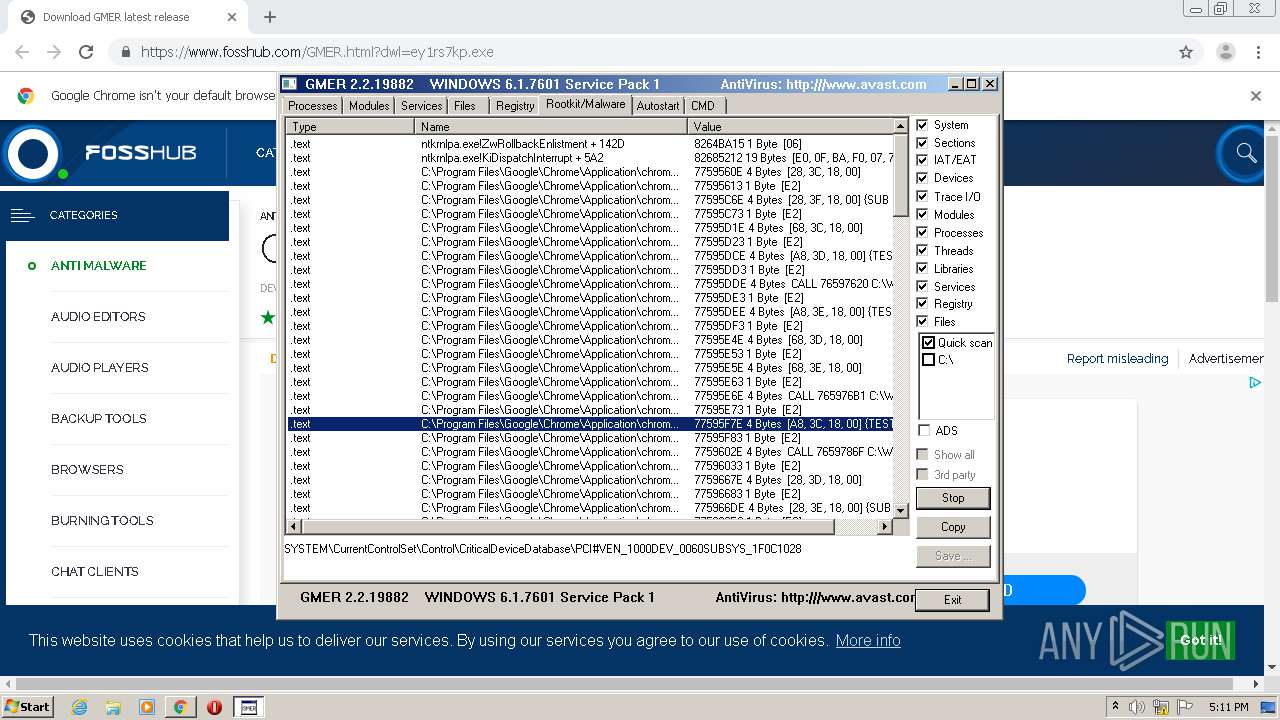Viewport: 1280px width, 720px height.
Task: Click the Copy button
Action: (x=953, y=527)
